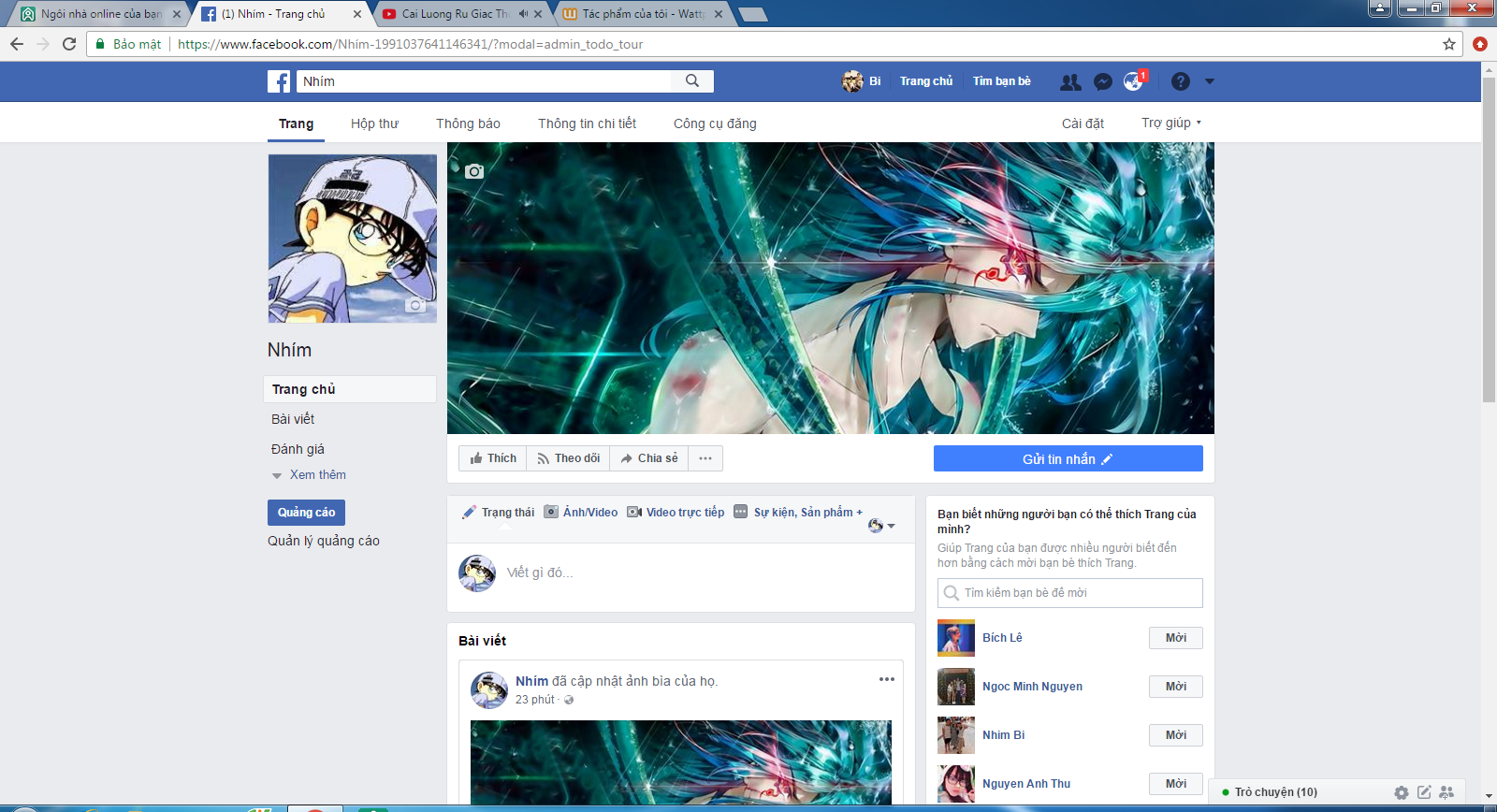Screen dimensions: 1497x812
Task: Select Trang chủ in left sidebar
Action: click(x=350, y=389)
